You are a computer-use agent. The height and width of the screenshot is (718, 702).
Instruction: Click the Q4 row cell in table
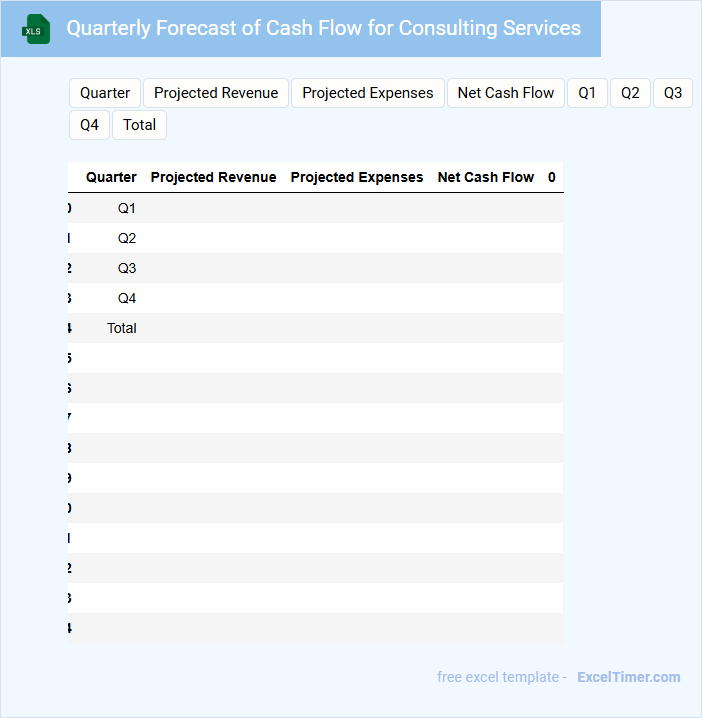pos(126,298)
